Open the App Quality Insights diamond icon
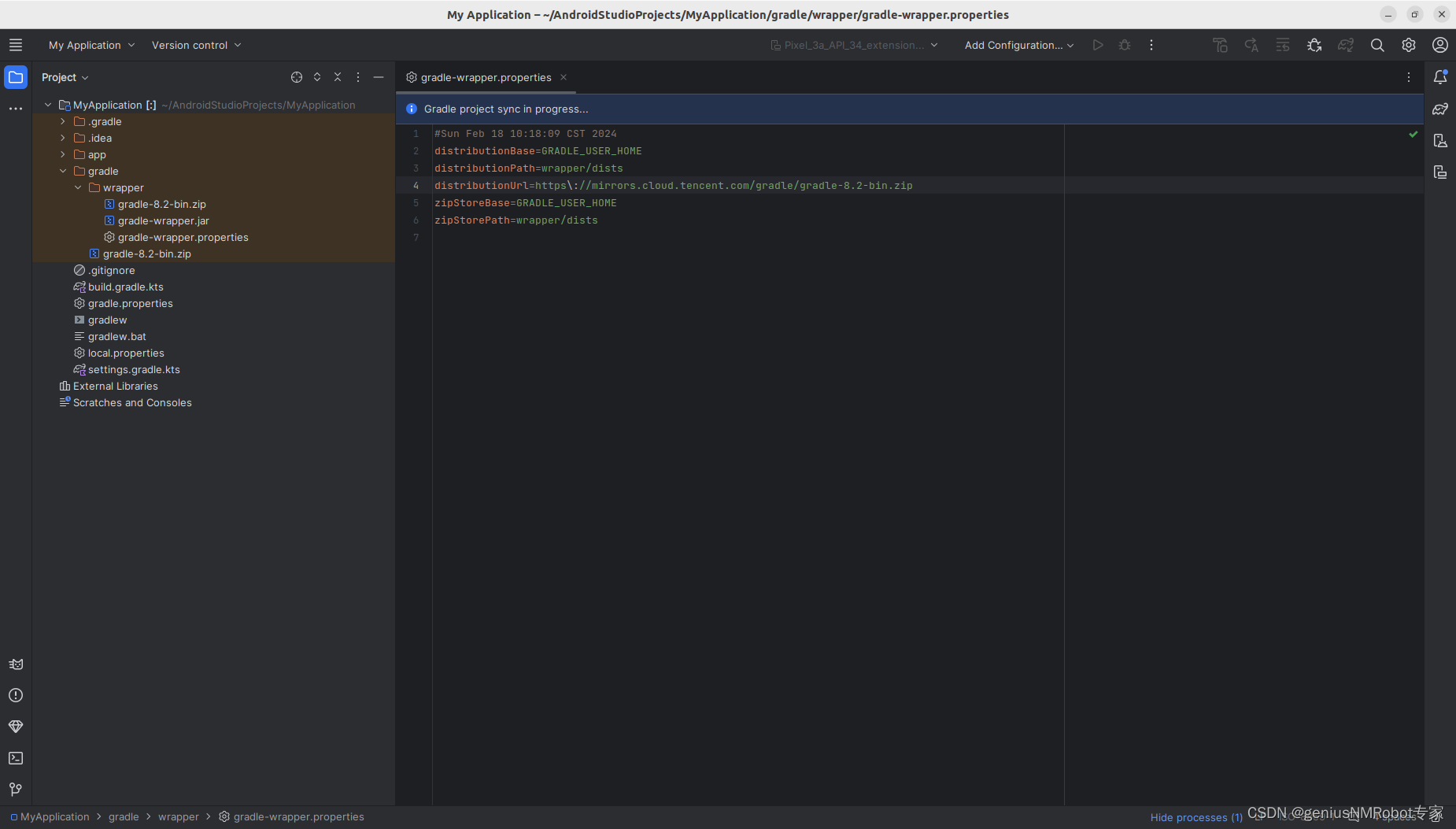This screenshot has height=829, width=1456. point(16,727)
